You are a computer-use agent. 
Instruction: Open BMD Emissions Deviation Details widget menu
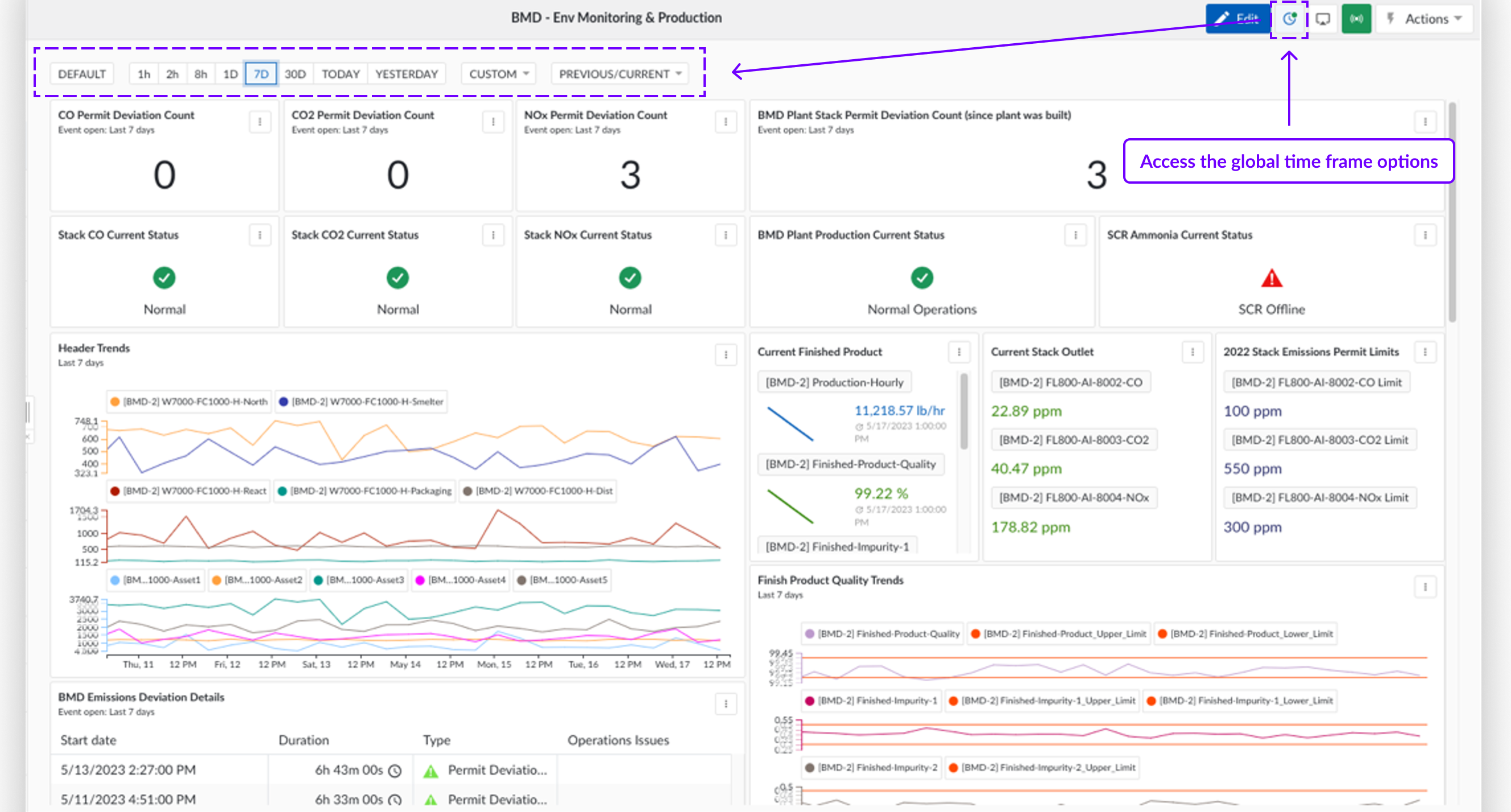click(x=725, y=703)
